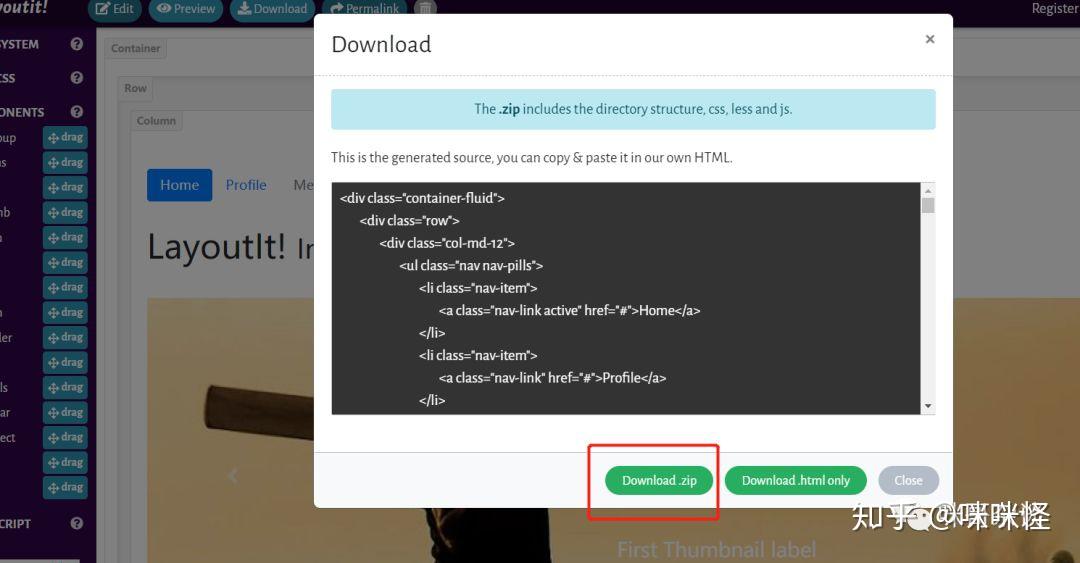Select the Profile nav pill in background
The height and width of the screenshot is (563, 1080).
246,185
